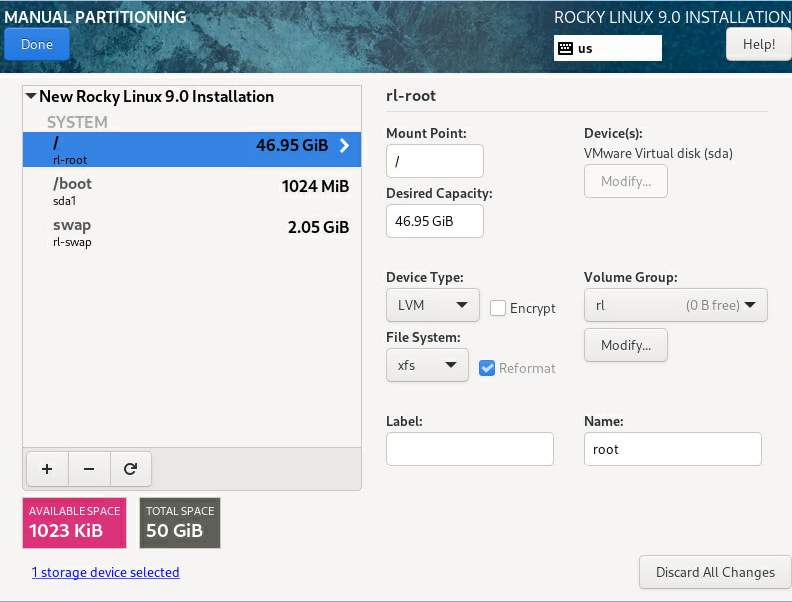Click Modify under Volume Group
The image size is (792, 602).
pos(625,345)
